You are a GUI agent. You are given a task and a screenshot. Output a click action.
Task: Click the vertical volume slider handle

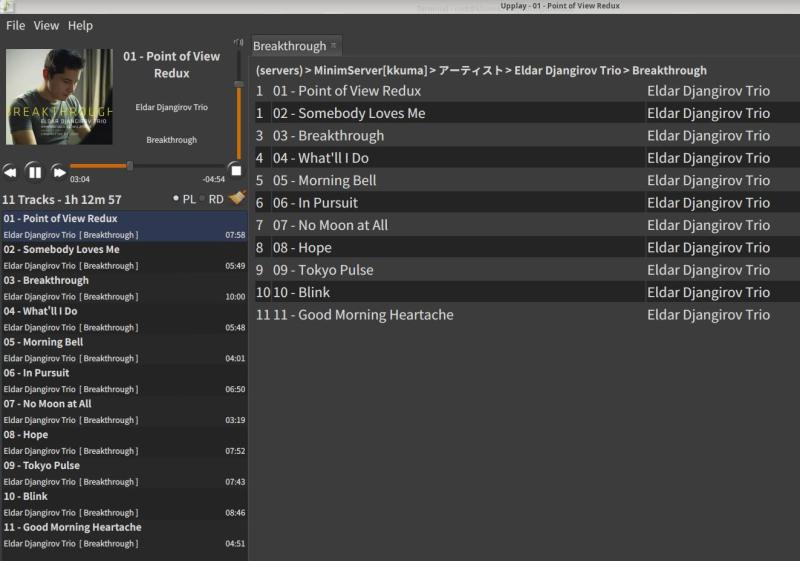point(238,85)
